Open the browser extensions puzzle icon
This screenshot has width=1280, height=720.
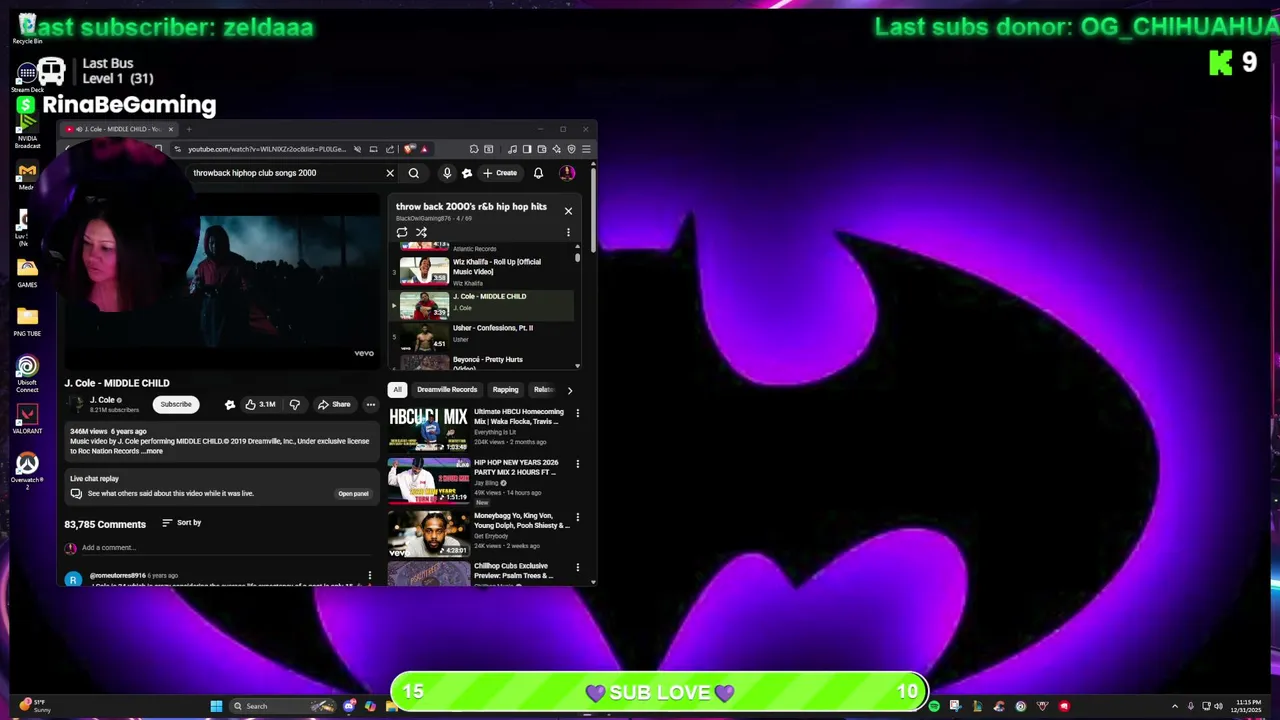point(474,150)
